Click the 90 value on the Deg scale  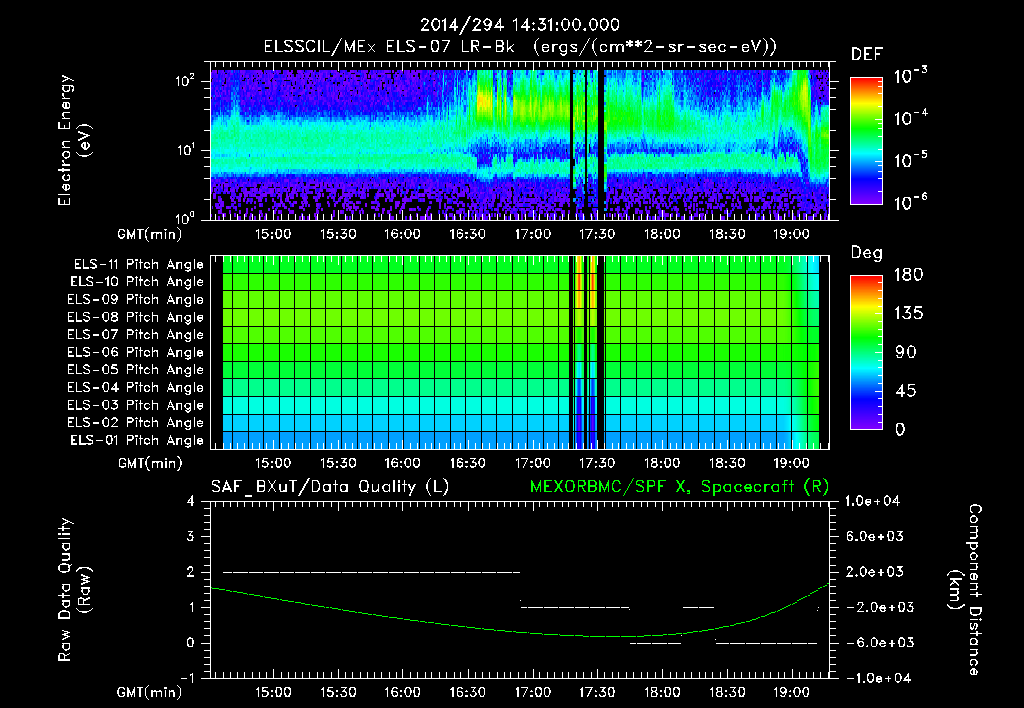click(x=906, y=353)
